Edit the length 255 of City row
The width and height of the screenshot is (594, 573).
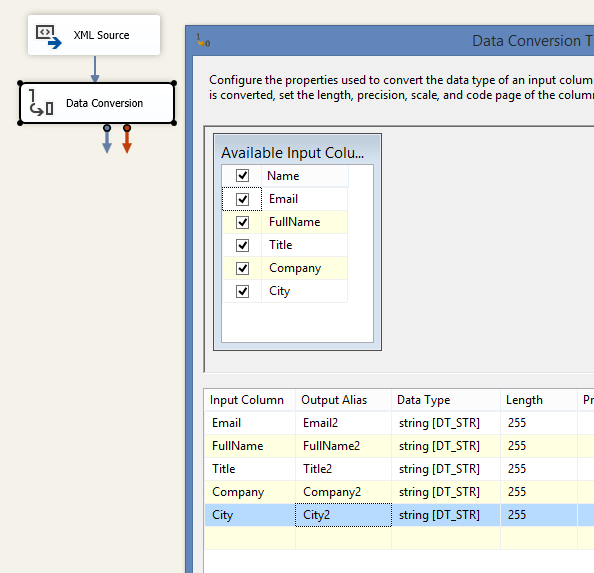(539, 515)
